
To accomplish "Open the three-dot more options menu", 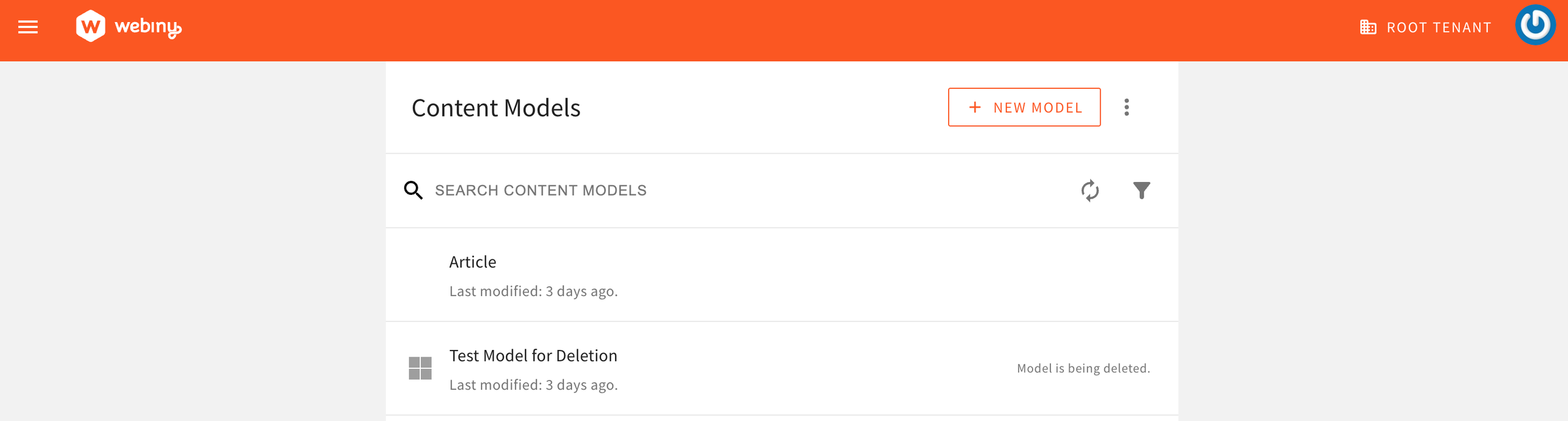I will pos(1126,108).
